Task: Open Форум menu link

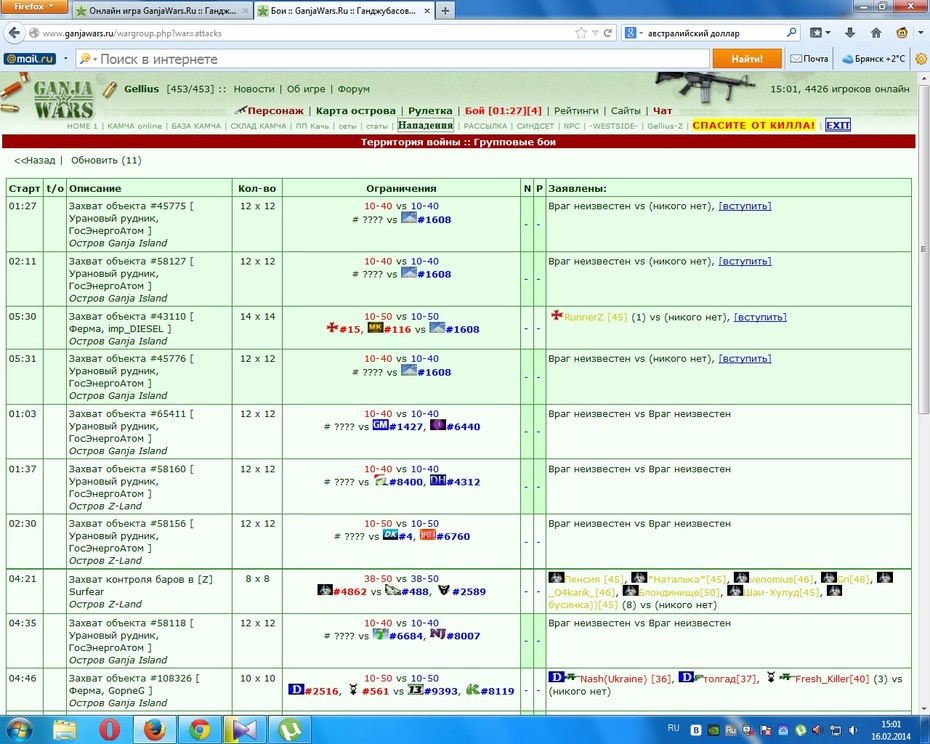Action: (x=353, y=89)
